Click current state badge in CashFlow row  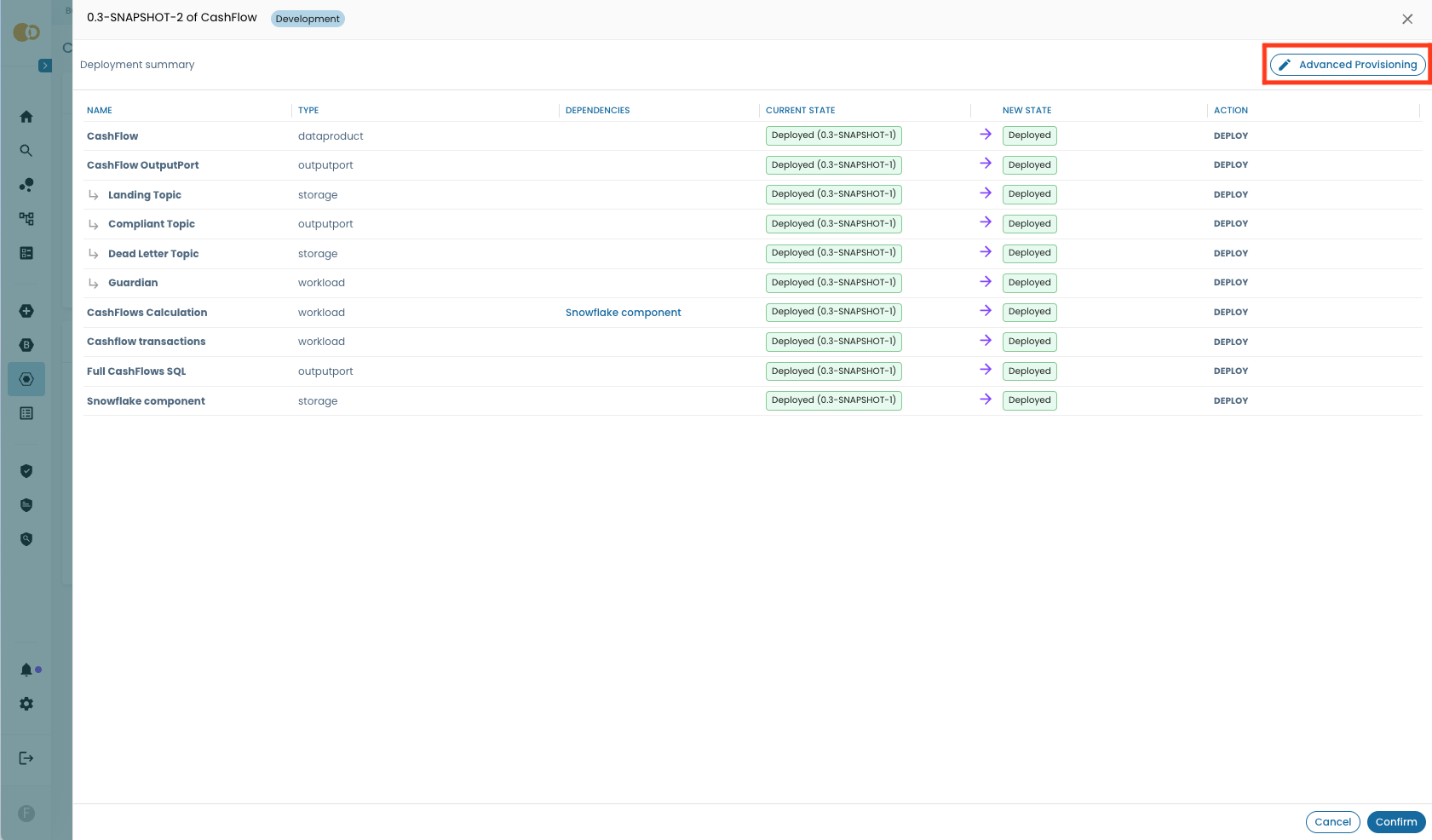[834, 135]
